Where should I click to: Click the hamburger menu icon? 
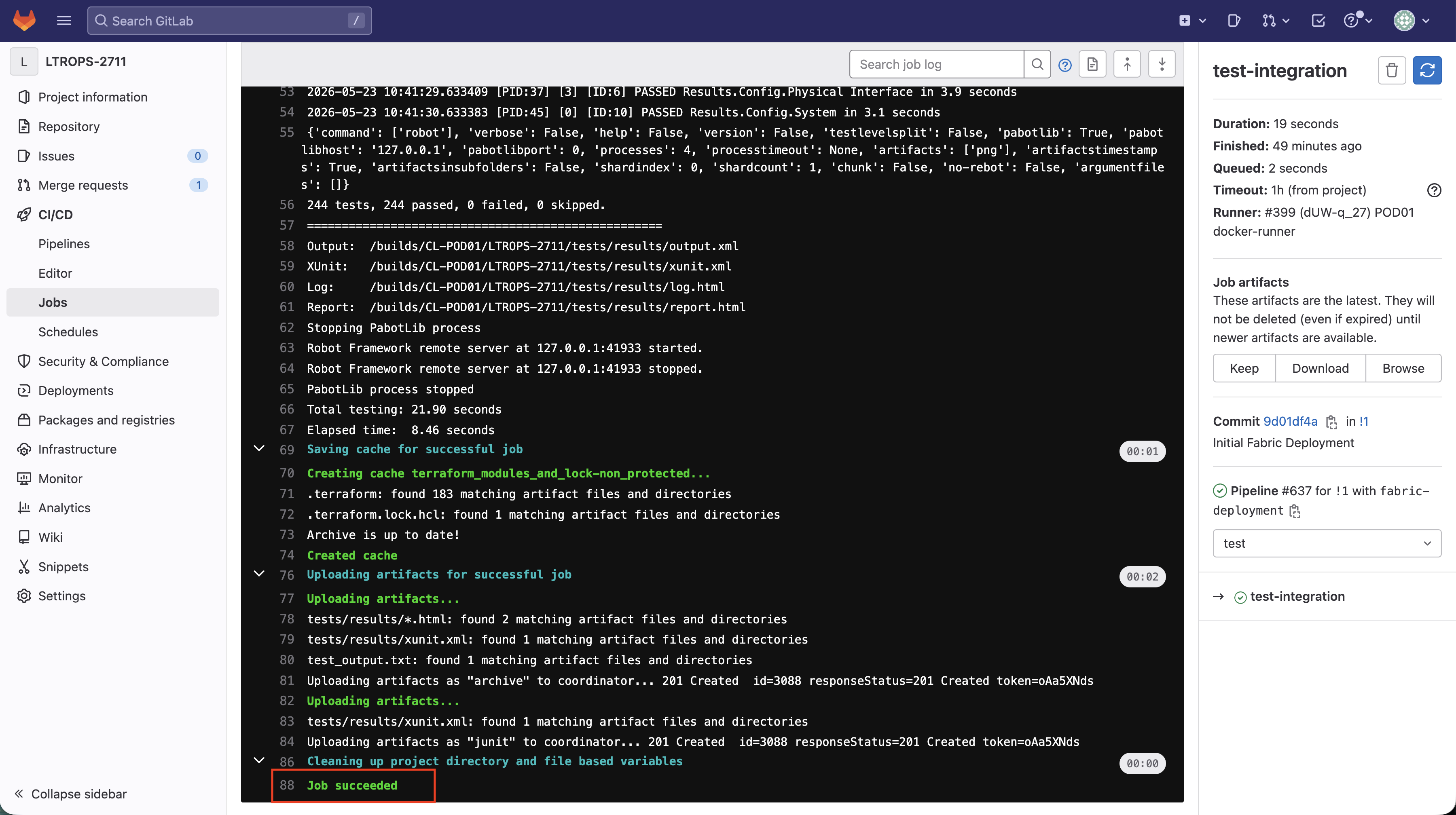click(x=64, y=21)
